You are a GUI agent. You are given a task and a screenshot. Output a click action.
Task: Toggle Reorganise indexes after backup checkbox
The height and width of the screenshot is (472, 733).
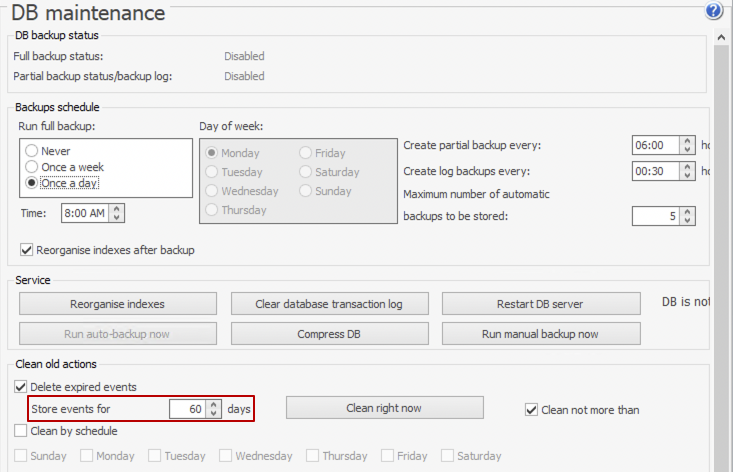[26, 250]
